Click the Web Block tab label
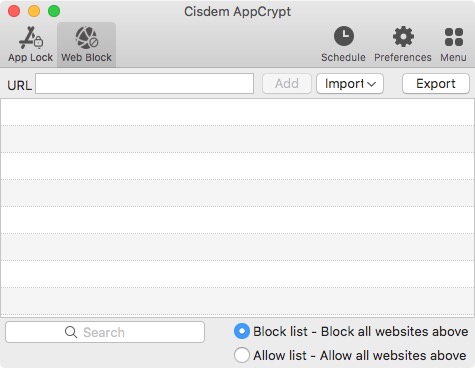Image resolution: width=475 pixels, height=368 pixels. coord(86,57)
